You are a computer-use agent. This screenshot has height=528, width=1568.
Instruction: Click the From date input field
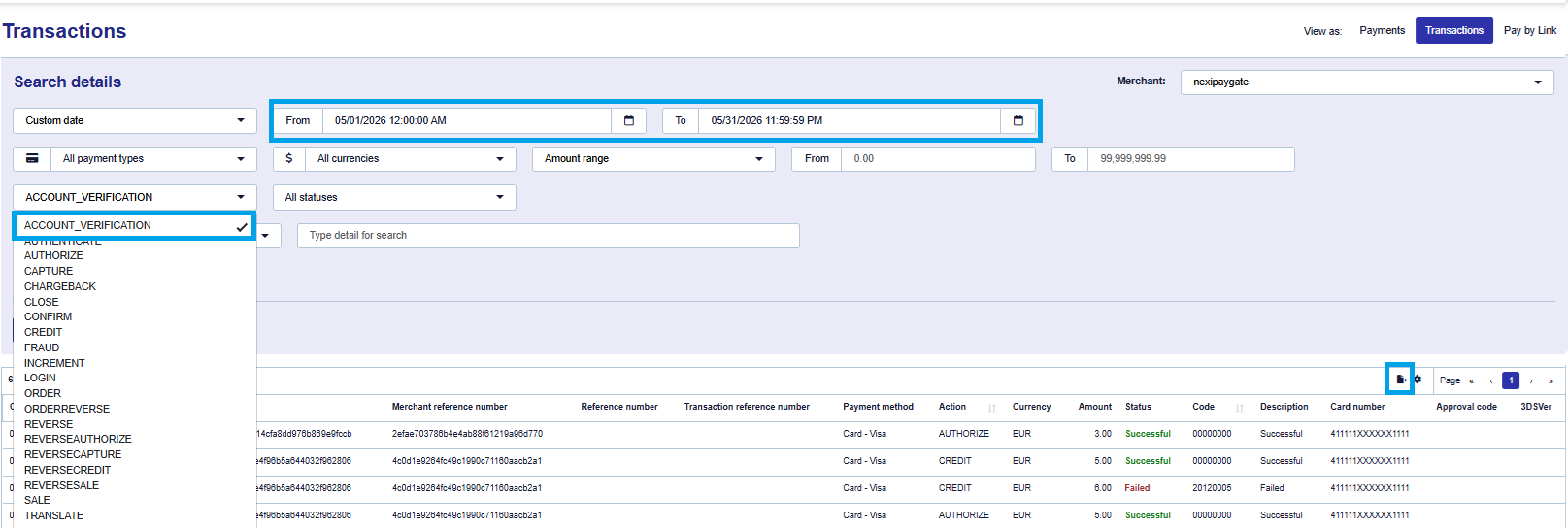coord(467,120)
